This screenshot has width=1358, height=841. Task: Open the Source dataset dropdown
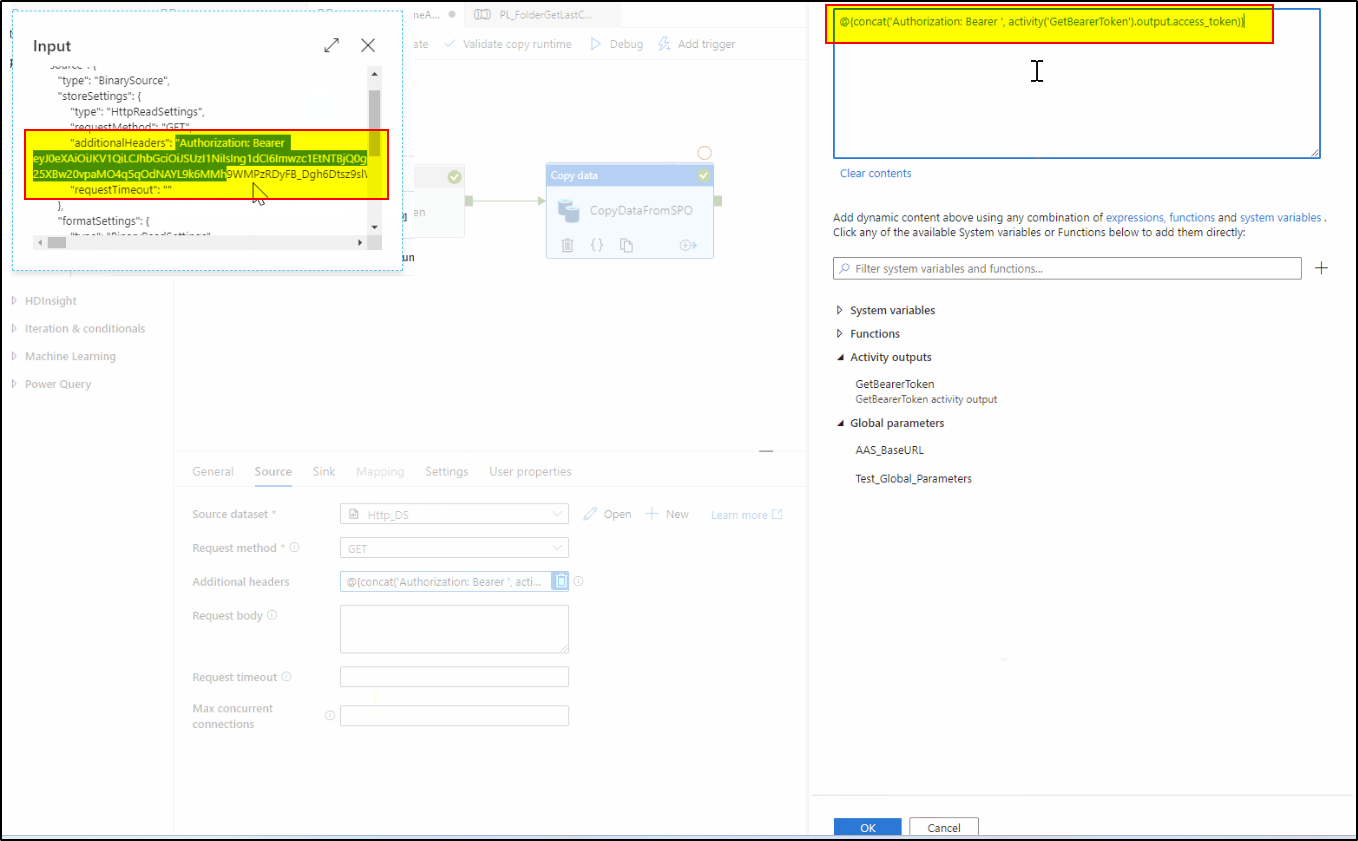pos(557,513)
